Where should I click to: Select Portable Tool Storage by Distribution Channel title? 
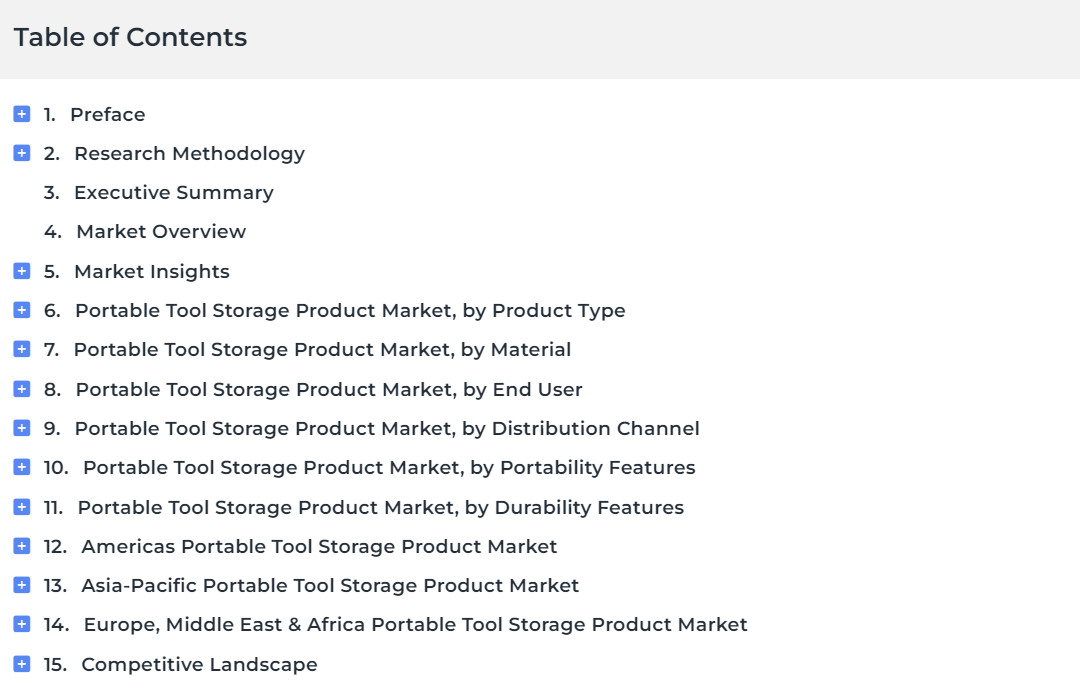pos(387,429)
